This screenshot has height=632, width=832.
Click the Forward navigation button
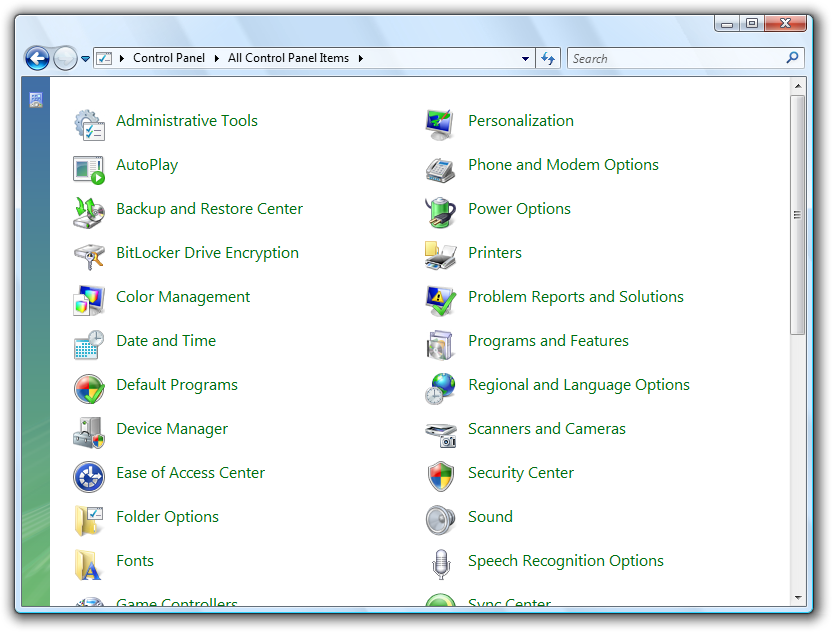tap(65, 58)
